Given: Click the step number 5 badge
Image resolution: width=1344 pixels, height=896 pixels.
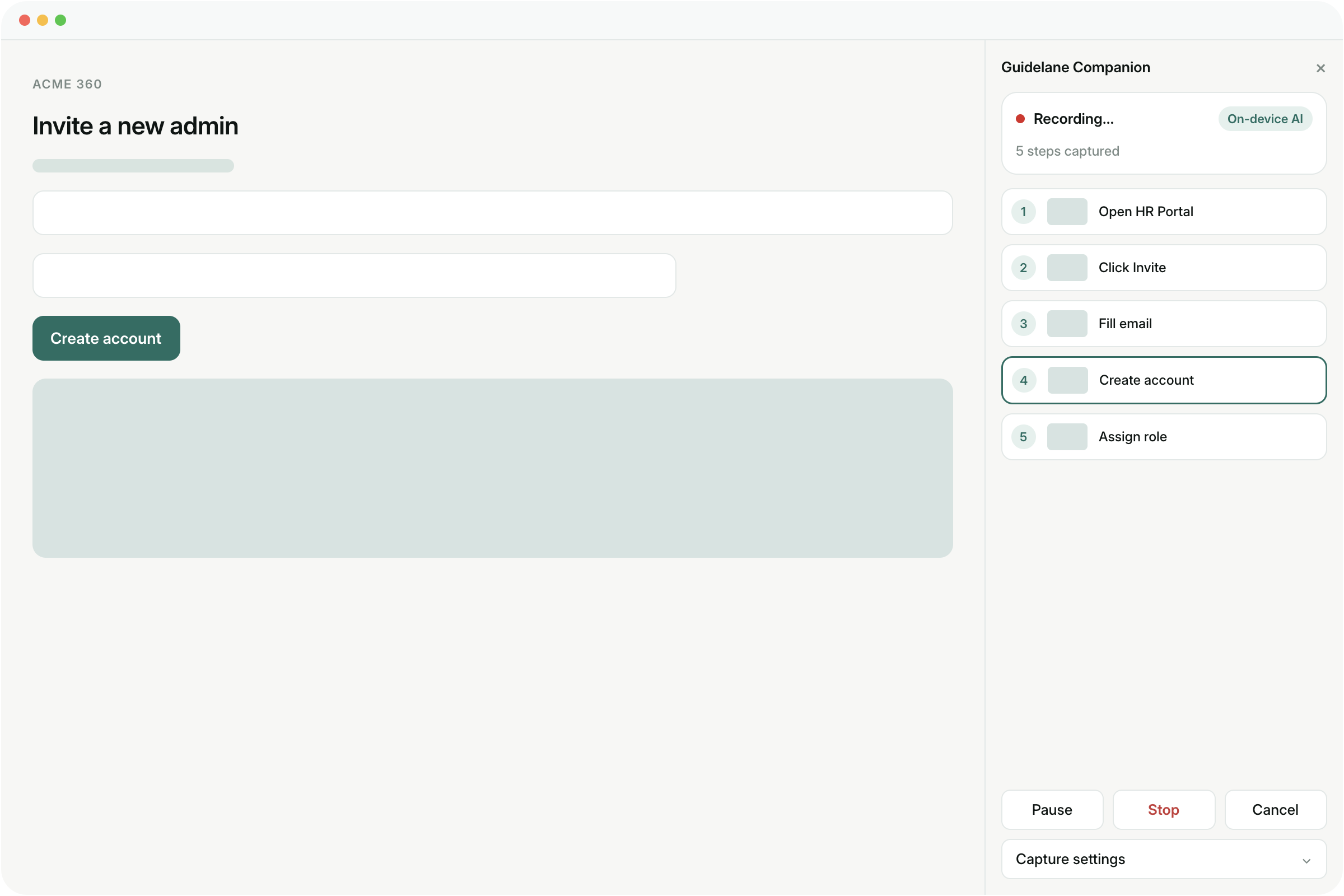Looking at the screenshot, I should pyautogui.click(x=1024, y=437).
